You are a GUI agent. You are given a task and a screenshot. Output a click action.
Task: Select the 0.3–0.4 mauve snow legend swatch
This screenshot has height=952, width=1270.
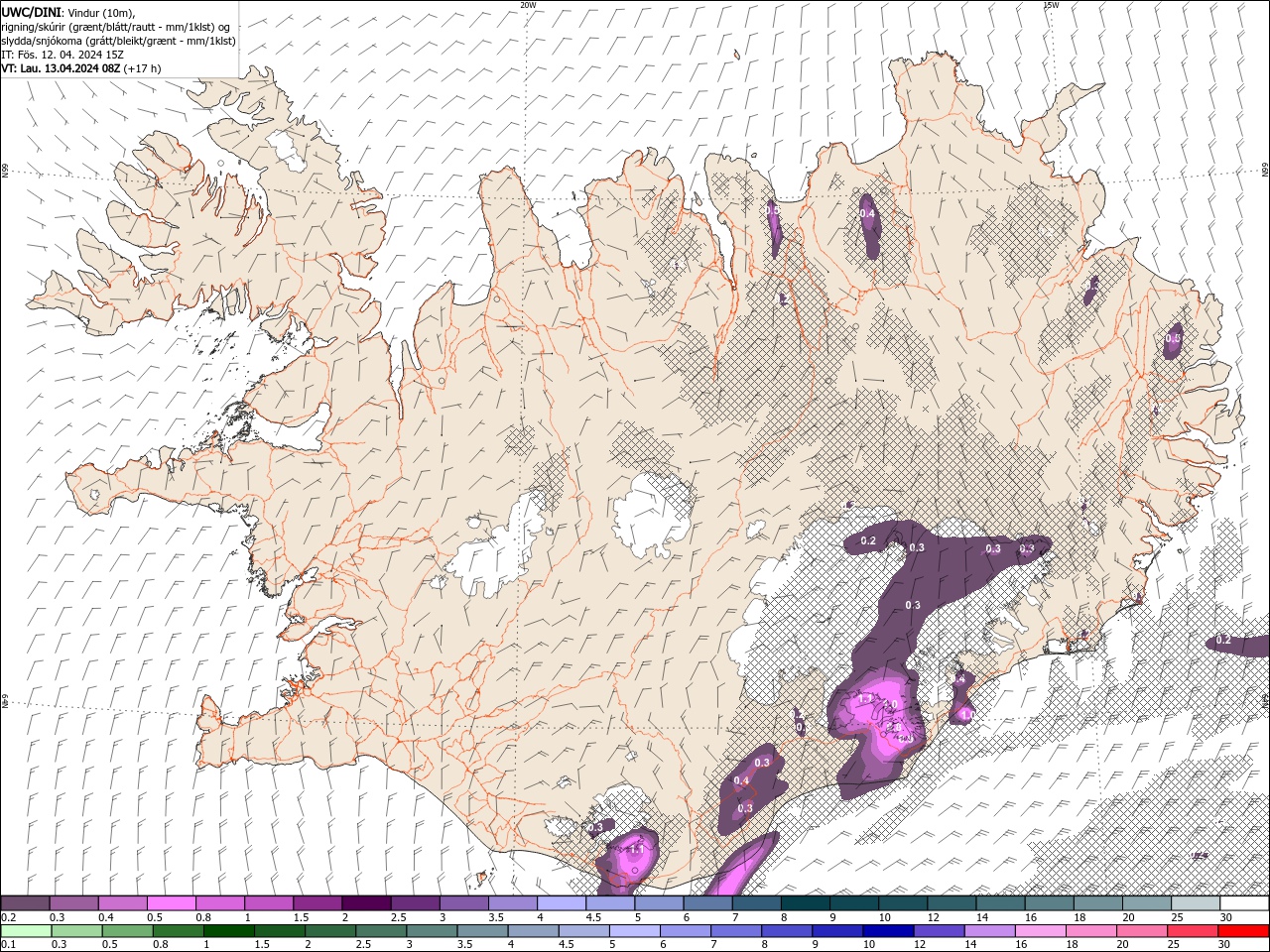74,903
